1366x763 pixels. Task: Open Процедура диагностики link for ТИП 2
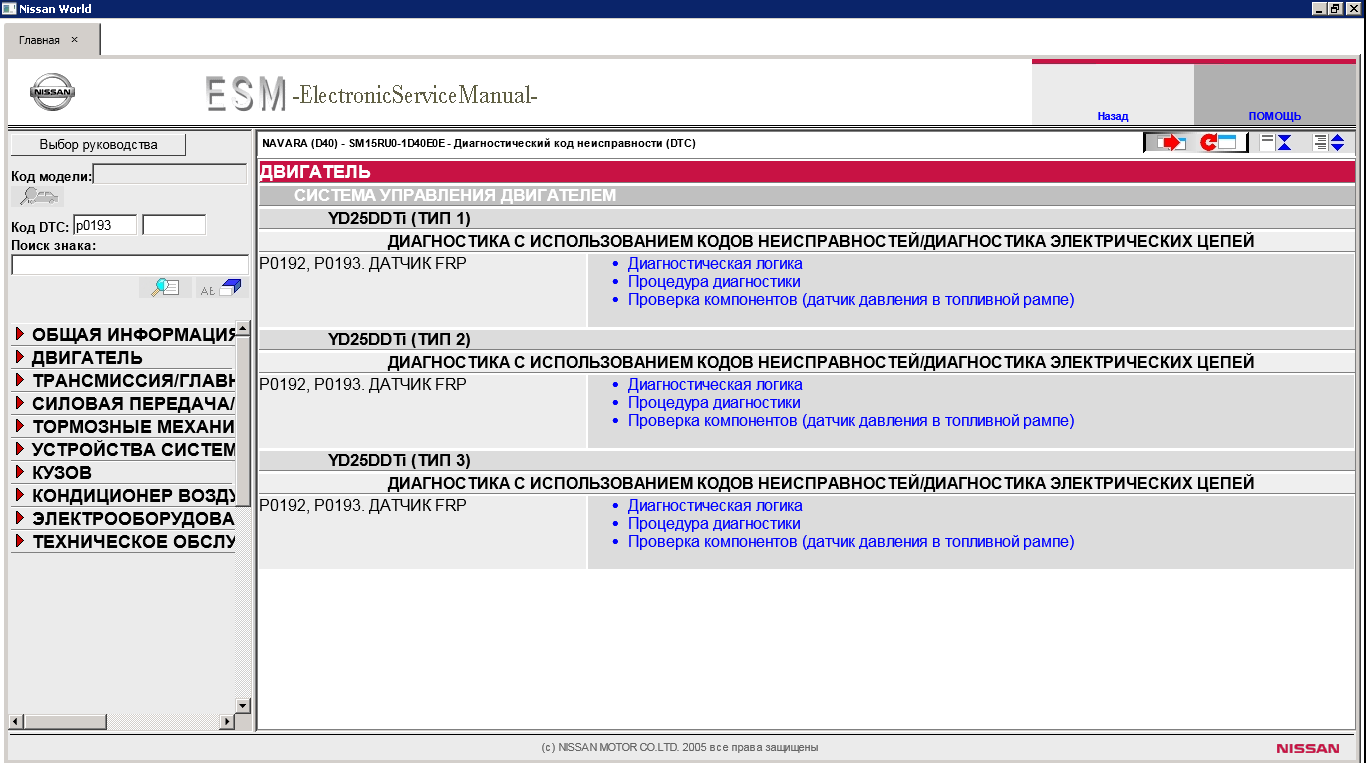pos(713,403)
